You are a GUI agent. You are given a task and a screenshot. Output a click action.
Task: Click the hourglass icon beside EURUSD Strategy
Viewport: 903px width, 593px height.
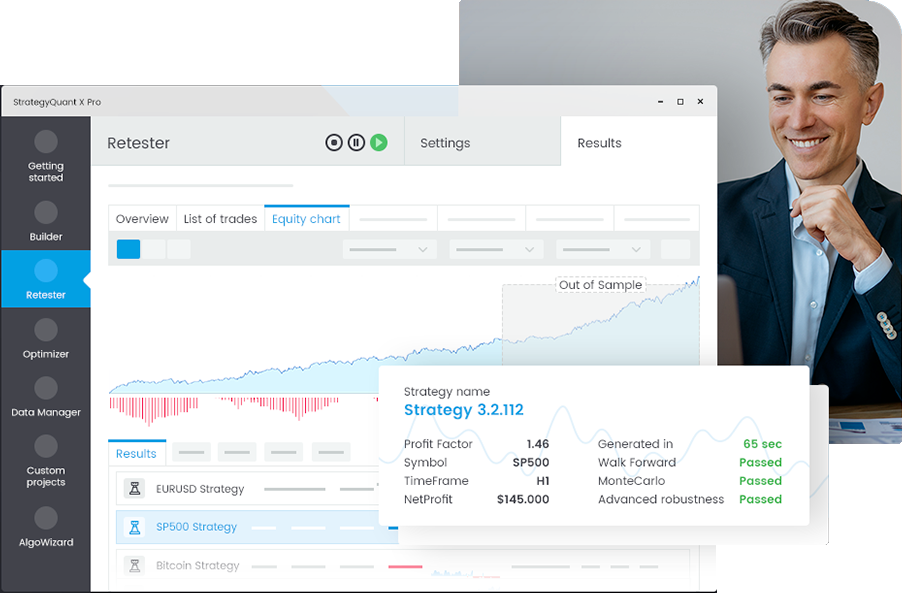(x=133, y=489)
